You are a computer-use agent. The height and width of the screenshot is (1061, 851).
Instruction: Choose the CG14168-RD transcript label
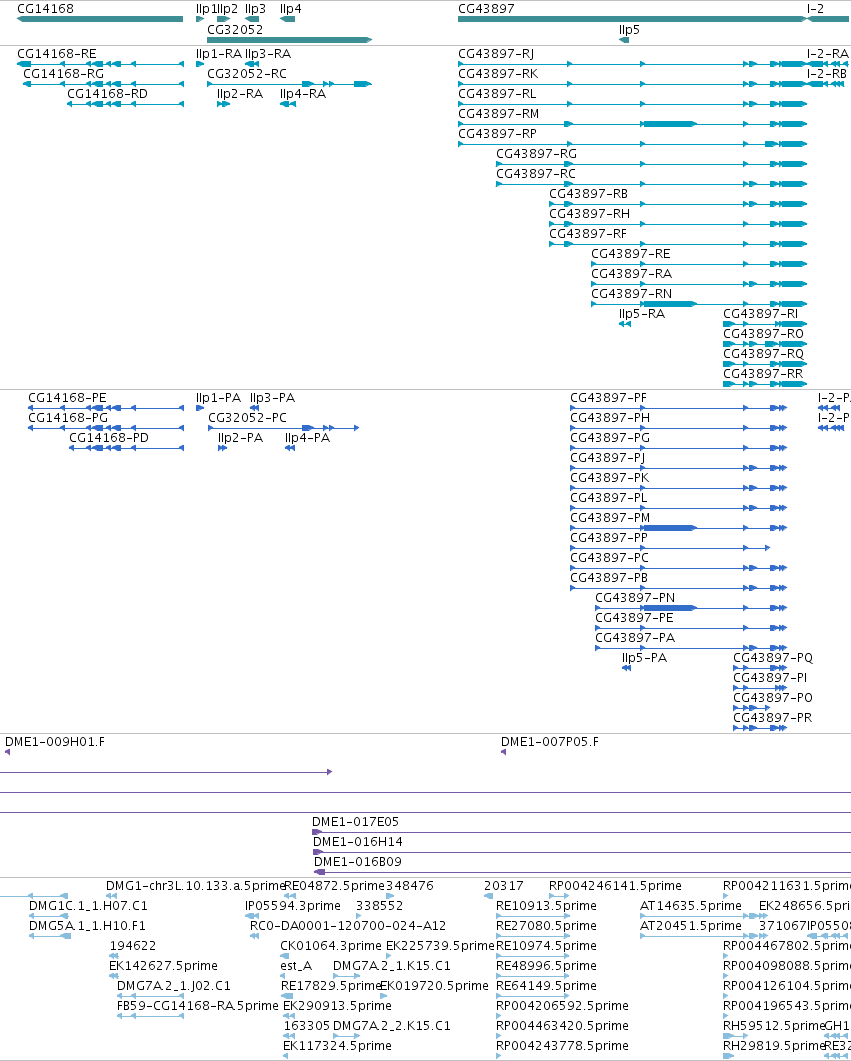pyautogui.click(x=107, y=93)
